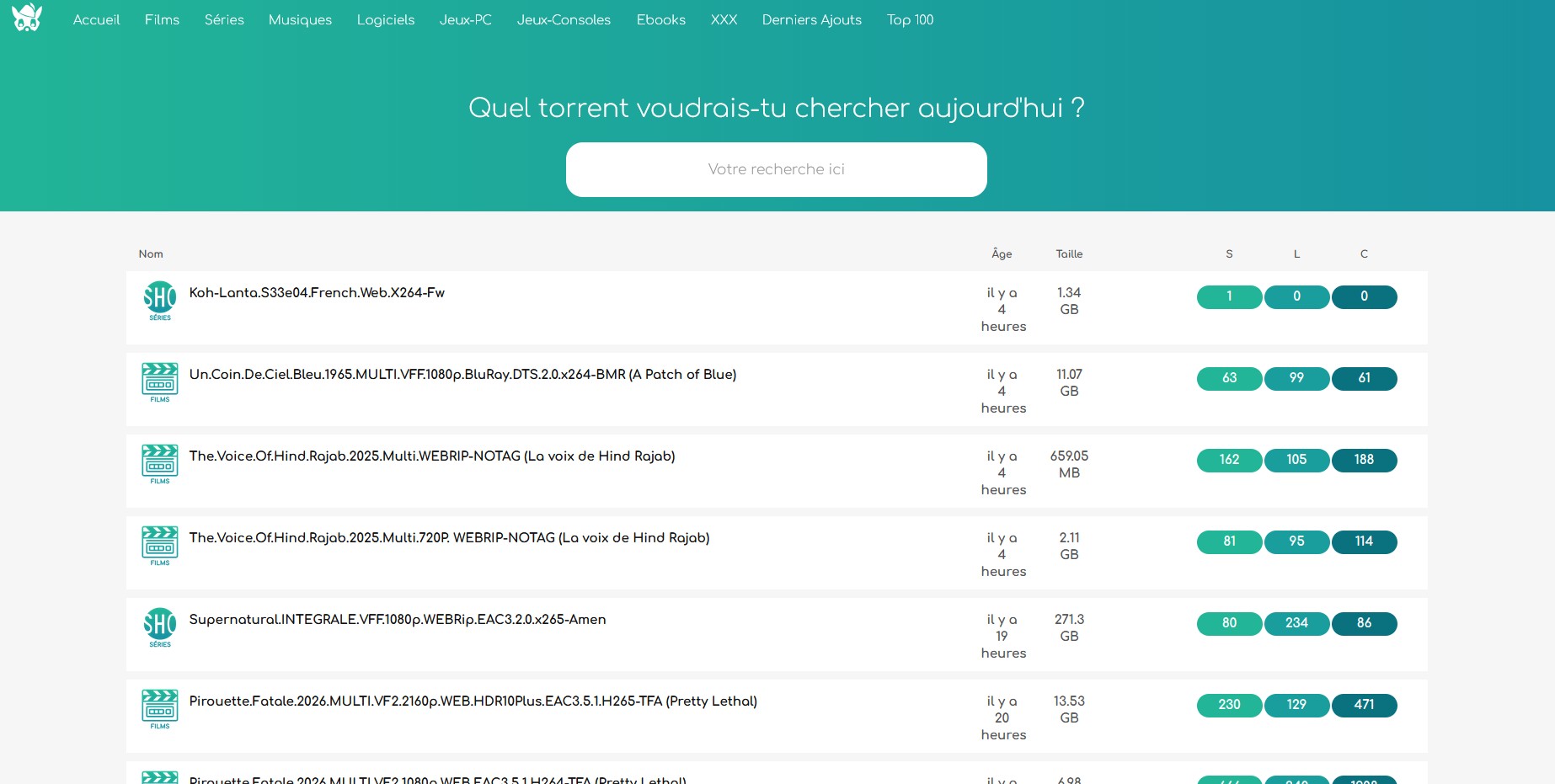1555x784 pixels.
Task: Select the Jeux-Consoles navigation item
Action: 564,19
